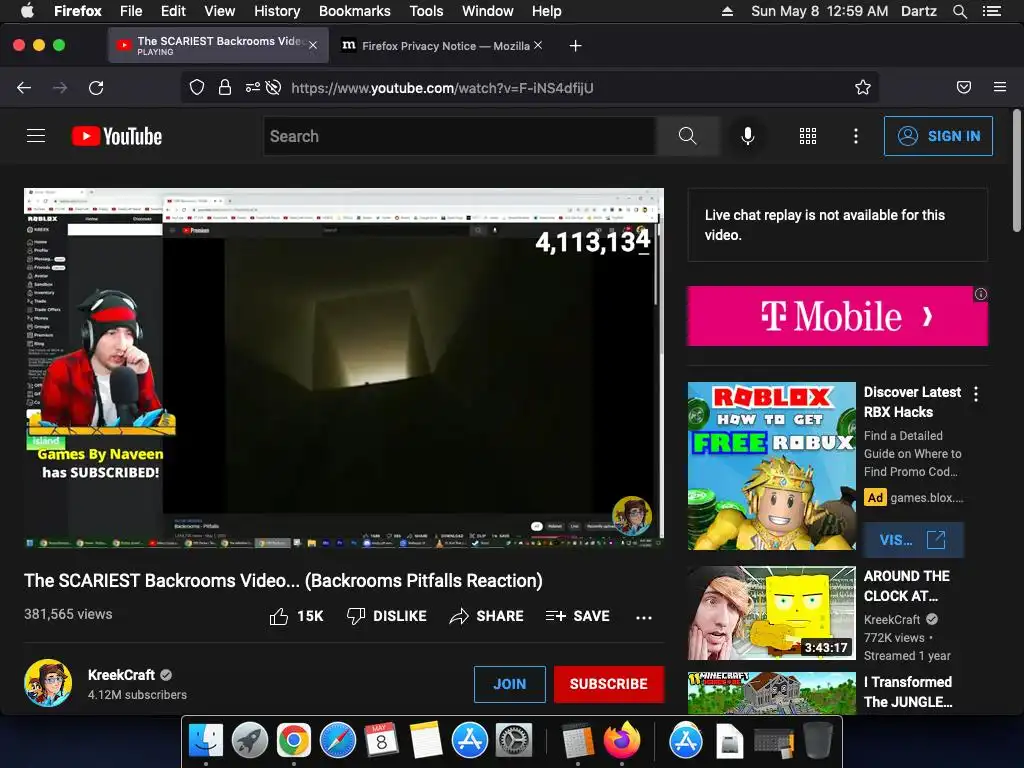1024x768 pixels.
Task: Open more actions ellipsis under the video
Action: point(644,617)
